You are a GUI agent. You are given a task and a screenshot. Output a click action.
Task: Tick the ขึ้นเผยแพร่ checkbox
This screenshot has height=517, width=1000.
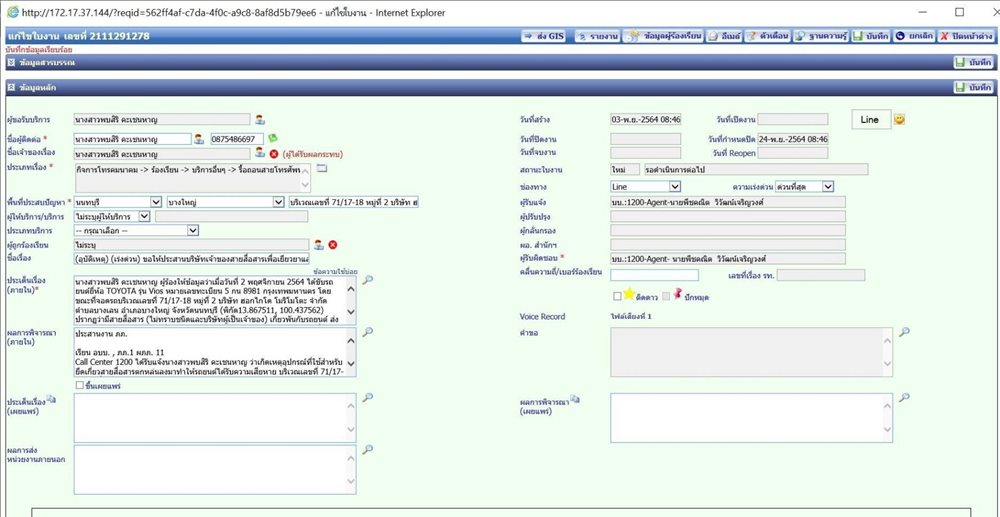point(80,385)
